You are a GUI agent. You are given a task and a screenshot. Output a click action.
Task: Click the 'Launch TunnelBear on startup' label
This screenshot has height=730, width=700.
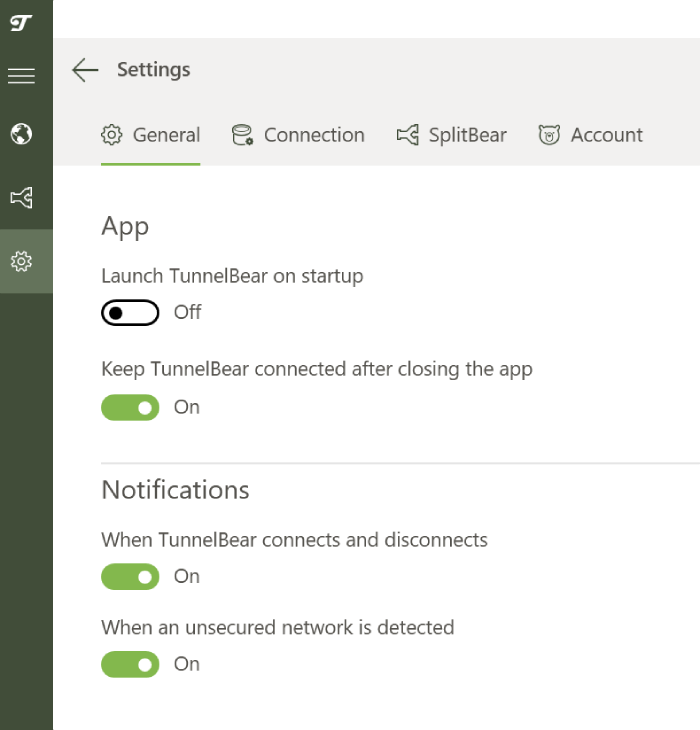point(232,276)
